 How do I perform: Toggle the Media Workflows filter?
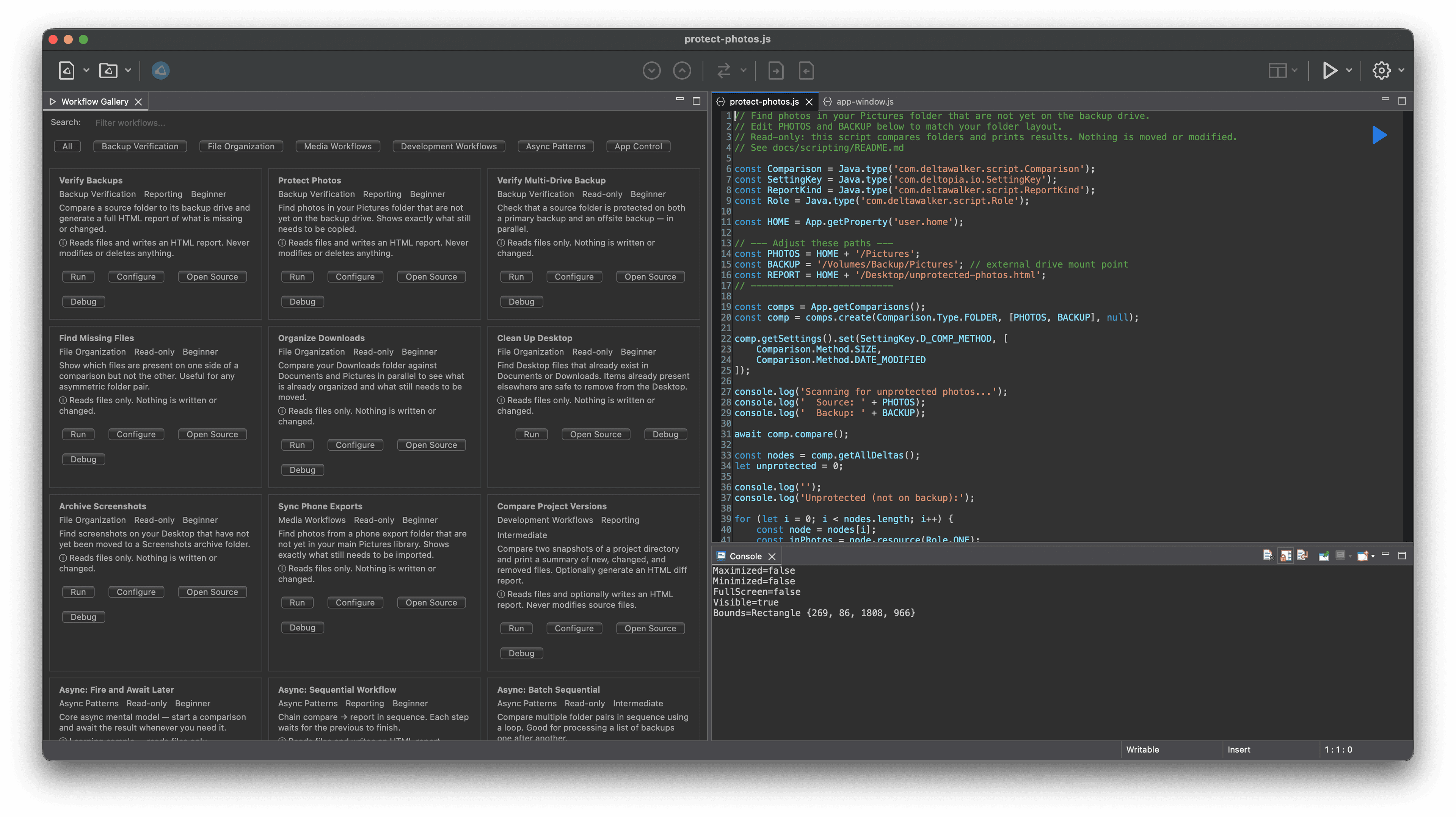click(x=338, y=146)
